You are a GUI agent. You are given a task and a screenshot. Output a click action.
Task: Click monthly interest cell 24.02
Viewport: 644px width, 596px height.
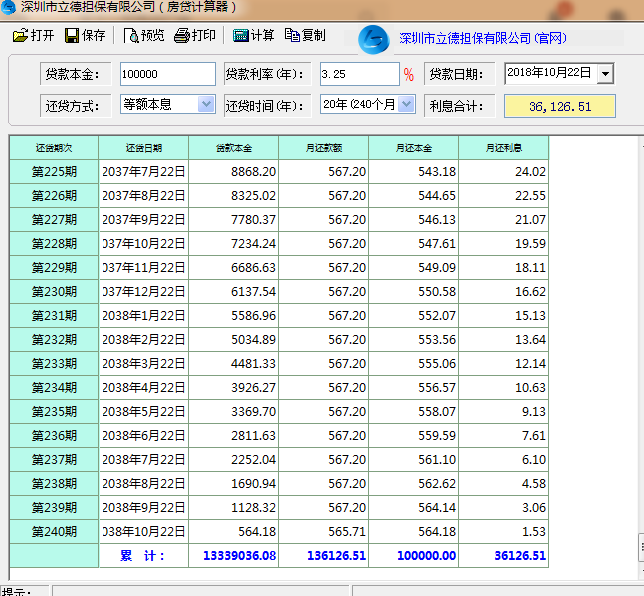[504, 172]
